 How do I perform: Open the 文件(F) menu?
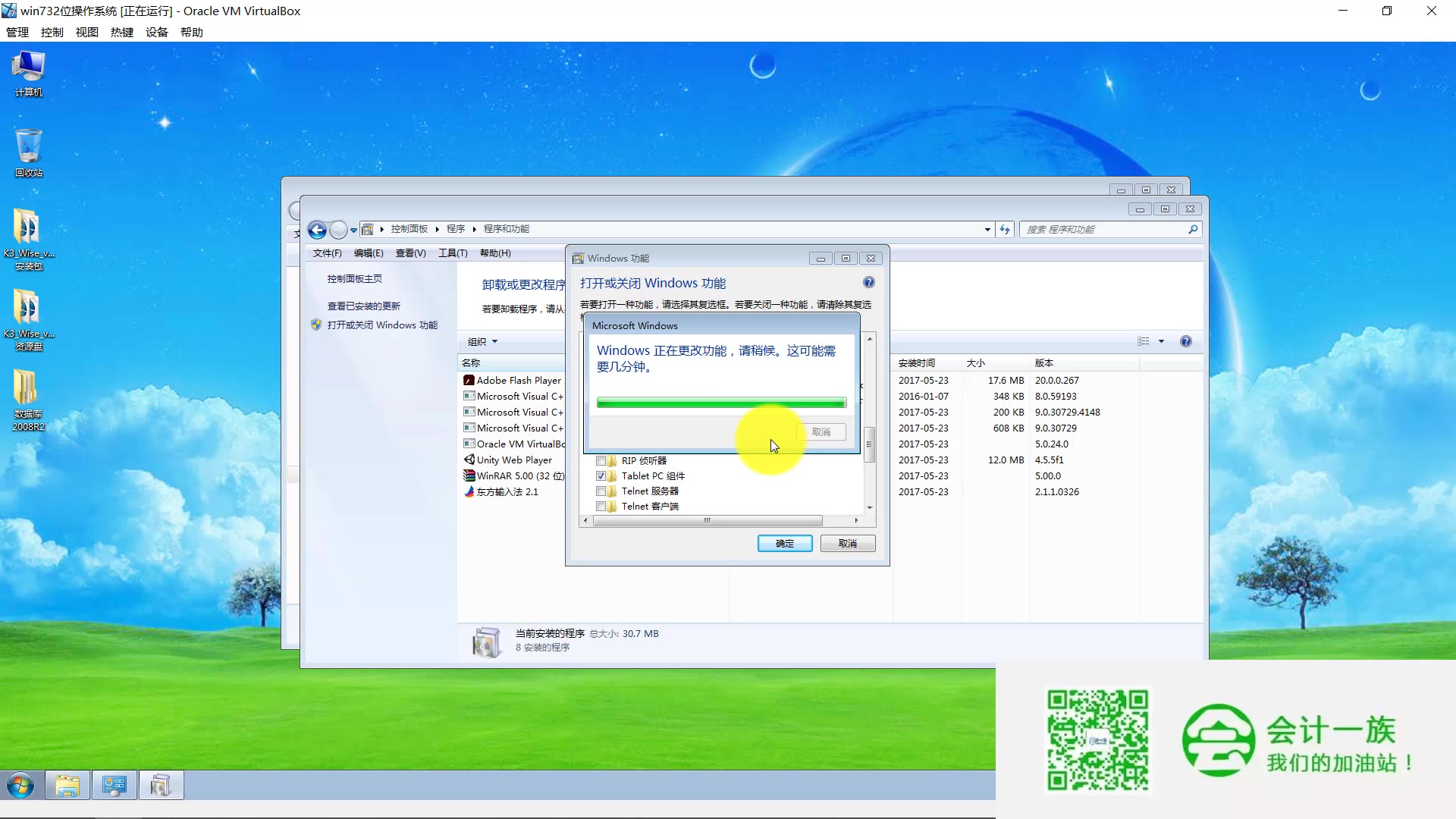[x=327, y=253]
